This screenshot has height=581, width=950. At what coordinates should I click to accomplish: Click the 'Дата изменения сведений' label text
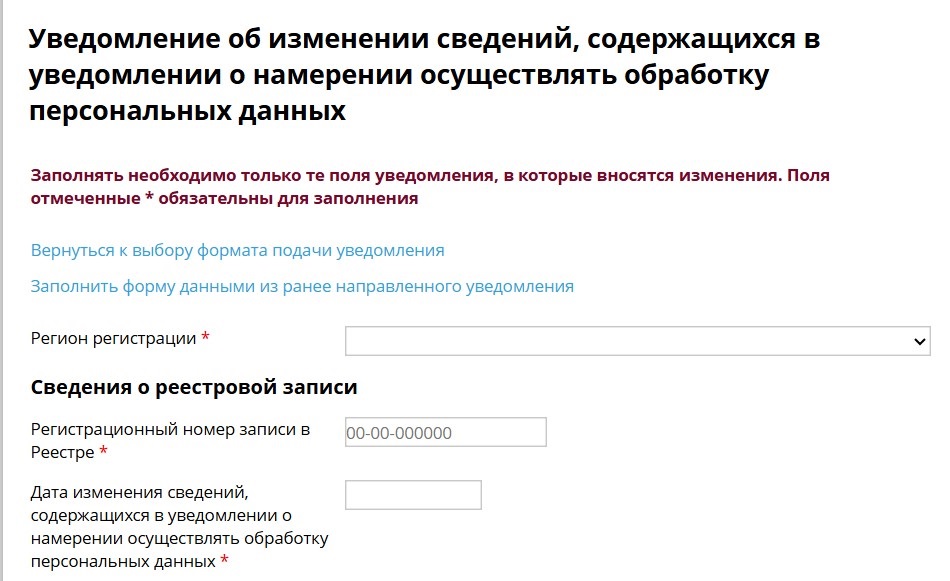[x=138, y=492]
